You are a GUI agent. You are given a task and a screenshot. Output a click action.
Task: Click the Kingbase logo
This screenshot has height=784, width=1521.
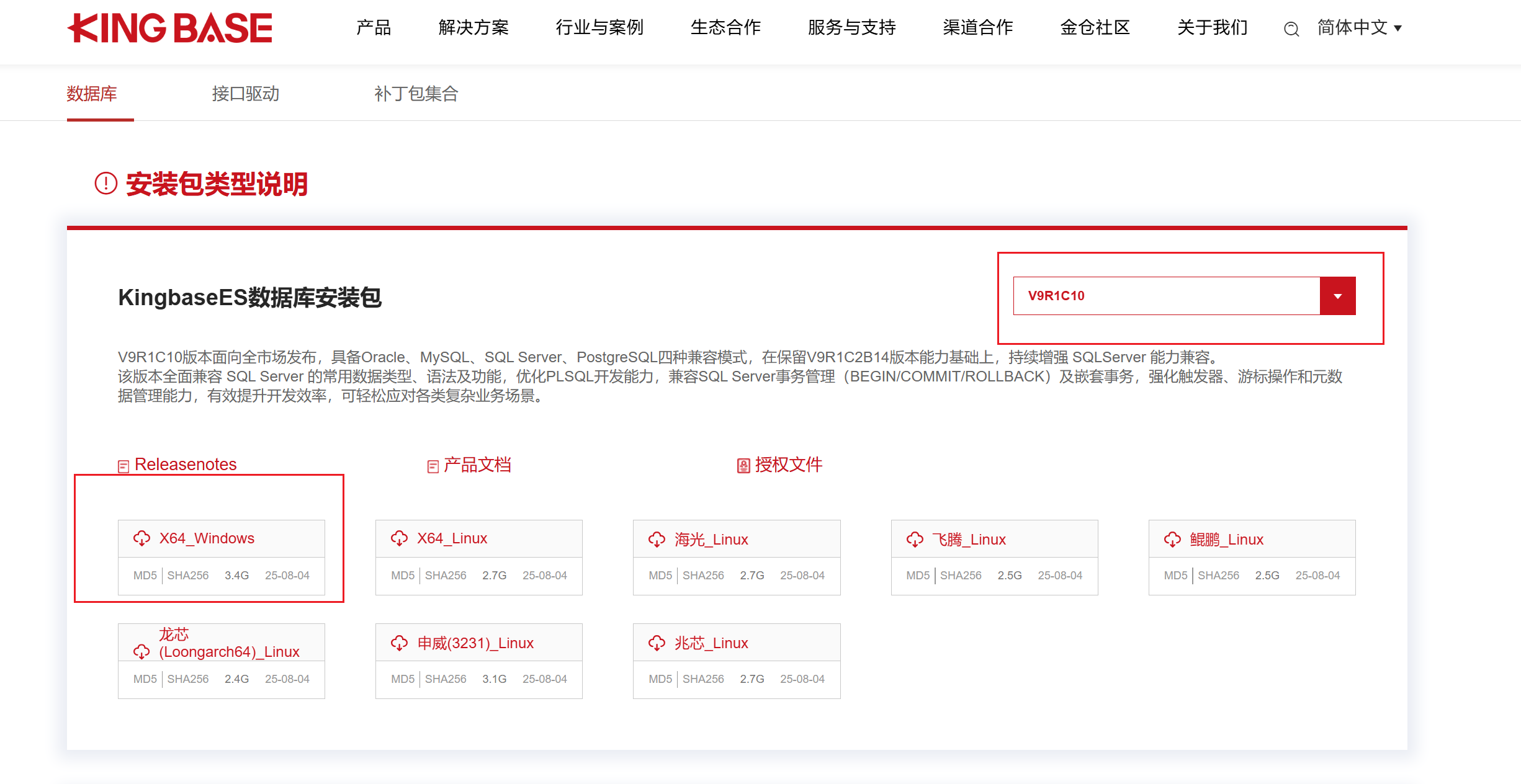coord(169,28)
